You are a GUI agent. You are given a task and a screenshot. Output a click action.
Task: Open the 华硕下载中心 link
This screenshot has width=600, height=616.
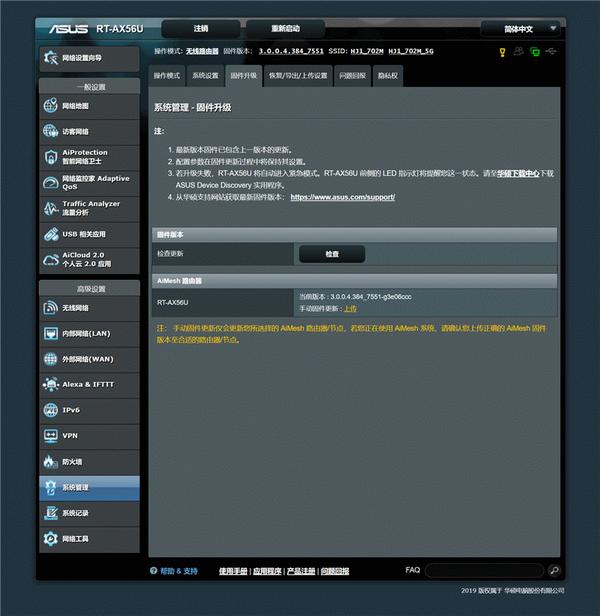(x=518, y=173)
